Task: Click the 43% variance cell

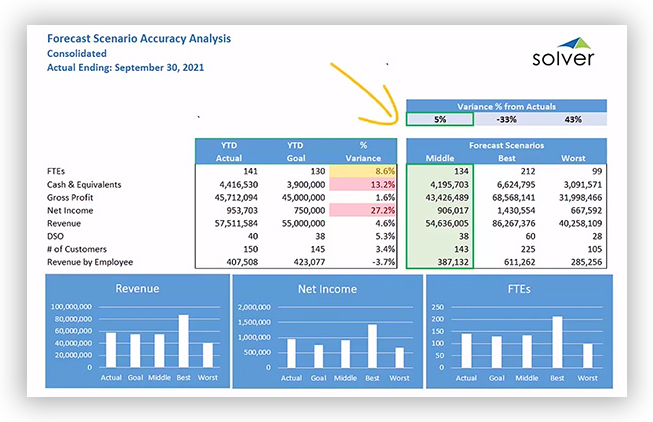Action: click(573, 119)
